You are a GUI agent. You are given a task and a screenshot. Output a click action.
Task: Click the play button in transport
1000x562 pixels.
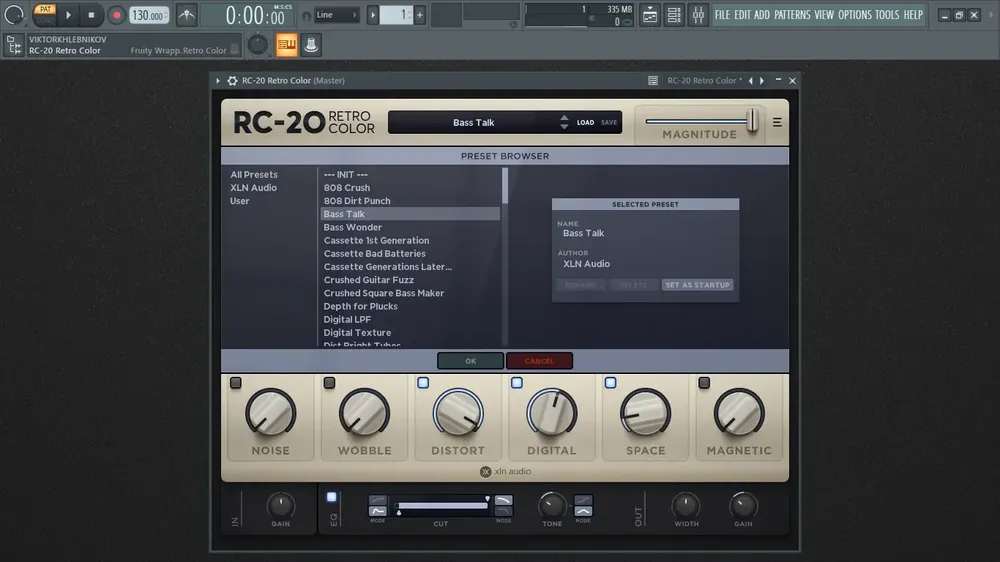[68, 15]
